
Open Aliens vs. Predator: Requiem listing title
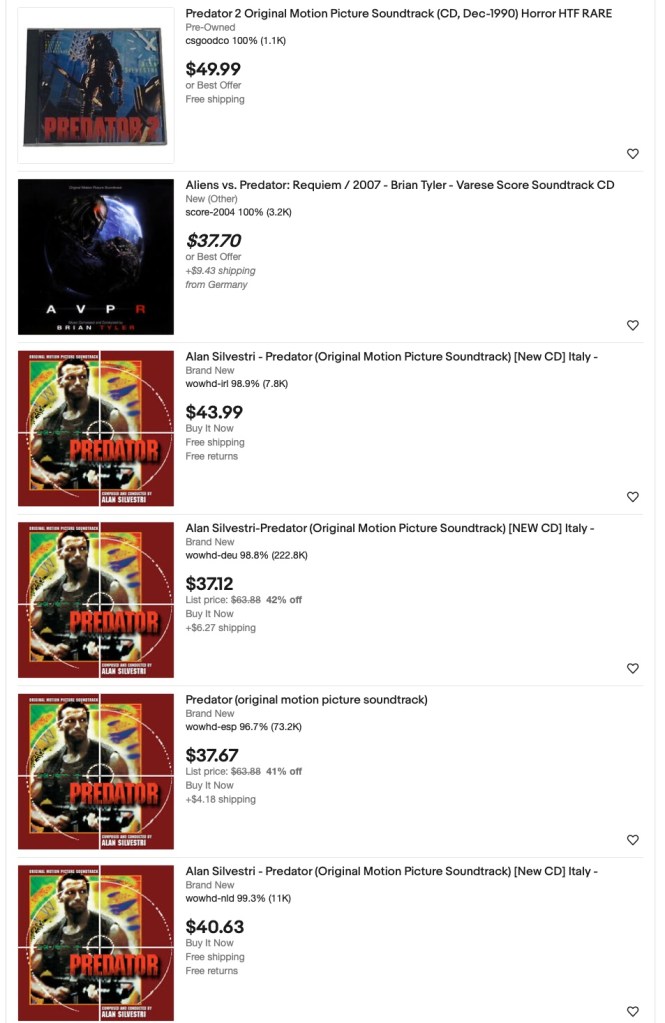tap(400, 185)
